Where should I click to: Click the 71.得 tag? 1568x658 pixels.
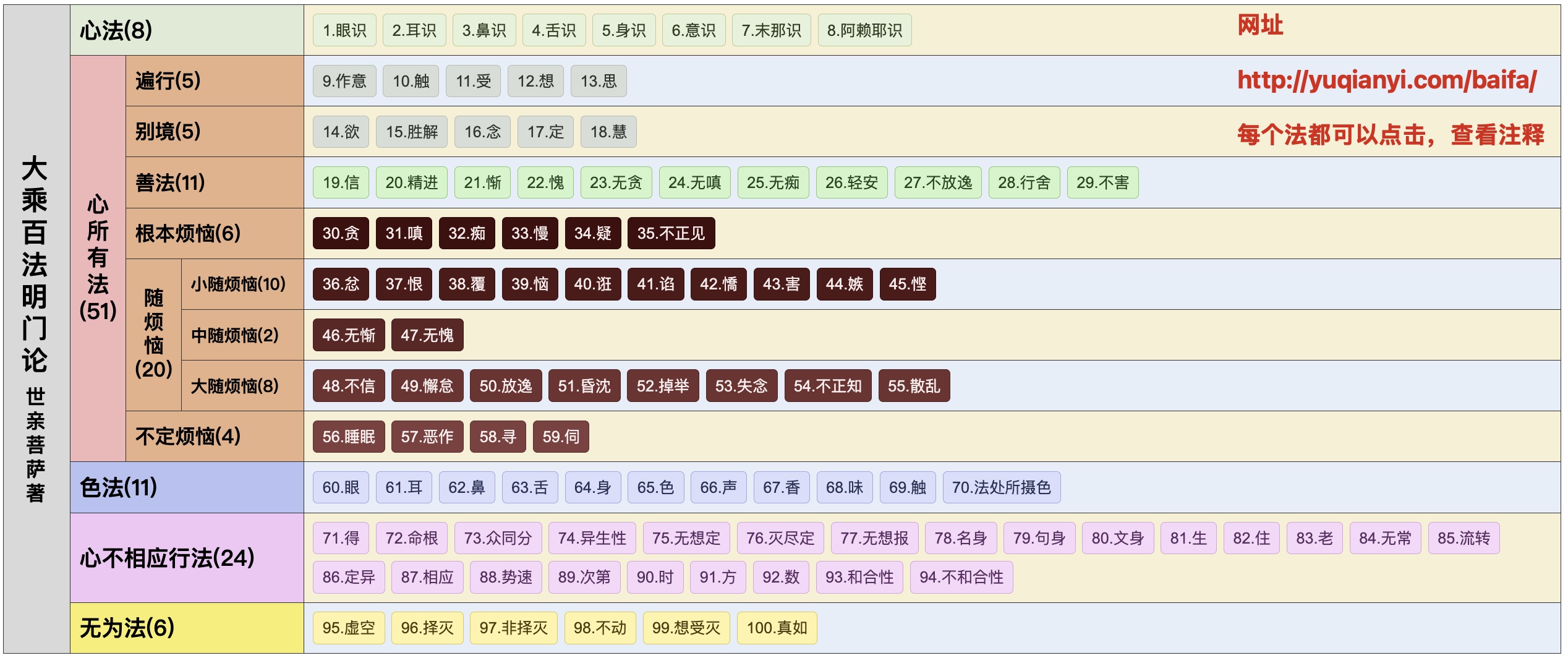tap(341, 538)
